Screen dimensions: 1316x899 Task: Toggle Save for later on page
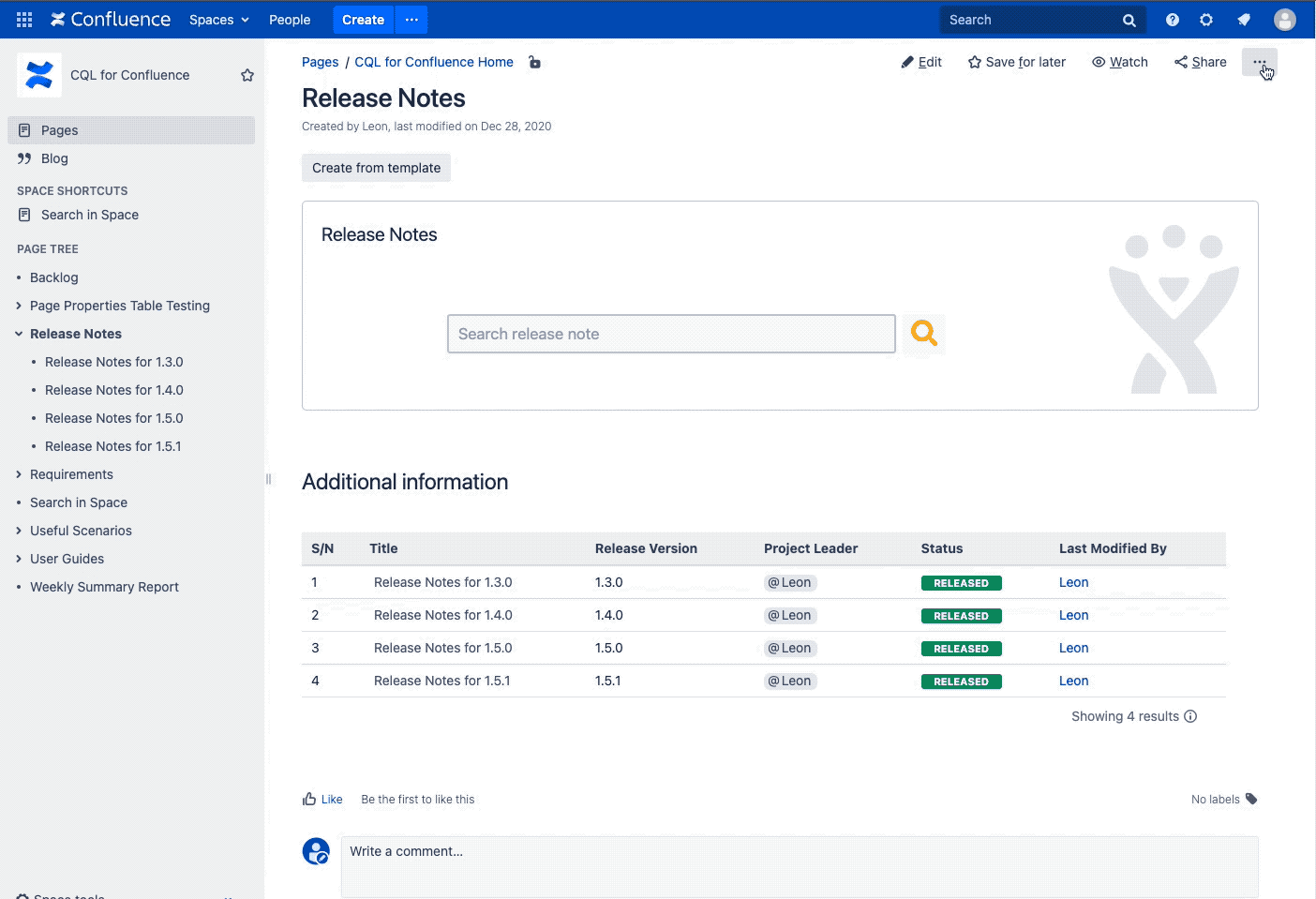tap(1016, 62)
